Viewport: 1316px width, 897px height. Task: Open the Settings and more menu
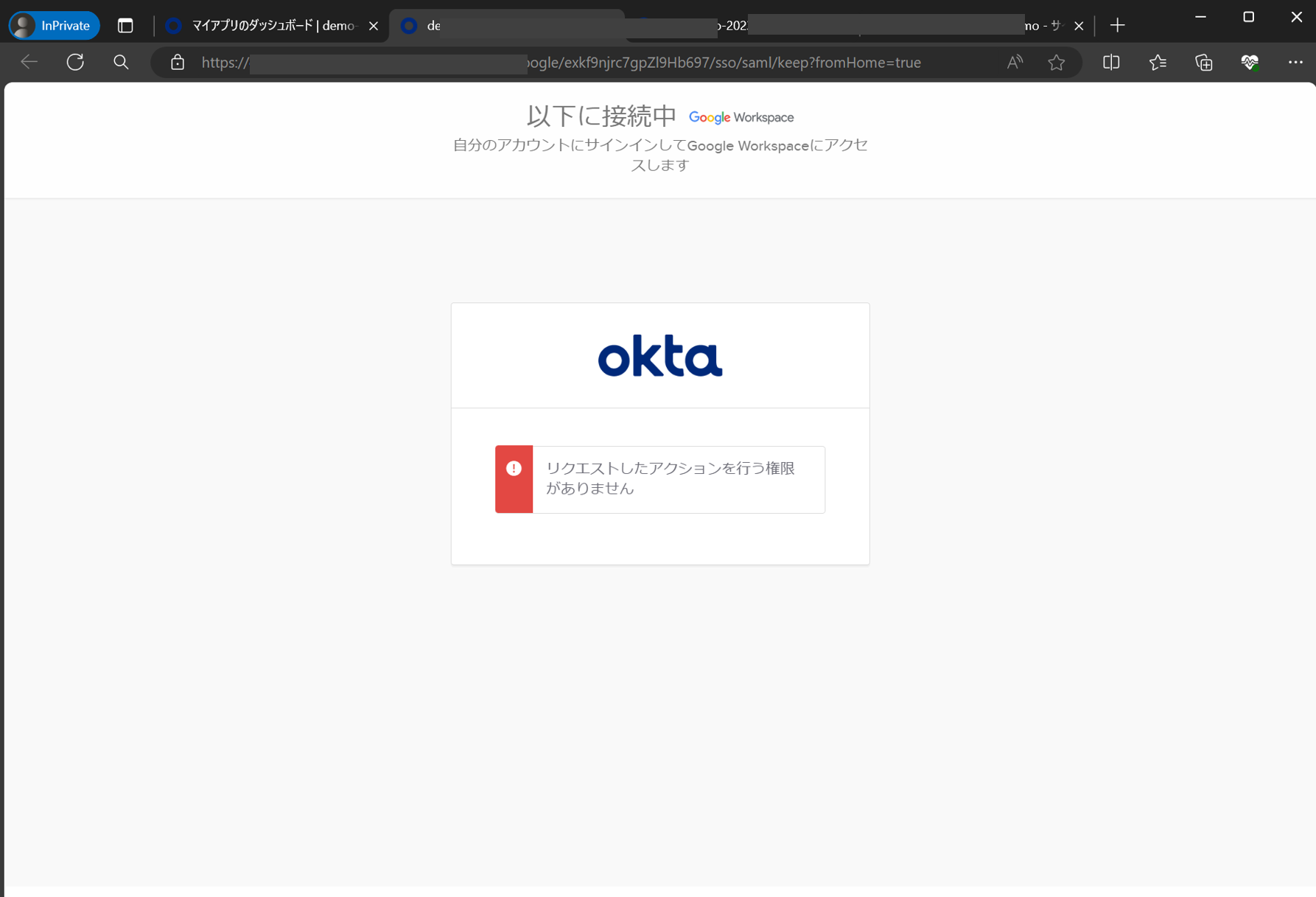tap(1295, 63)
